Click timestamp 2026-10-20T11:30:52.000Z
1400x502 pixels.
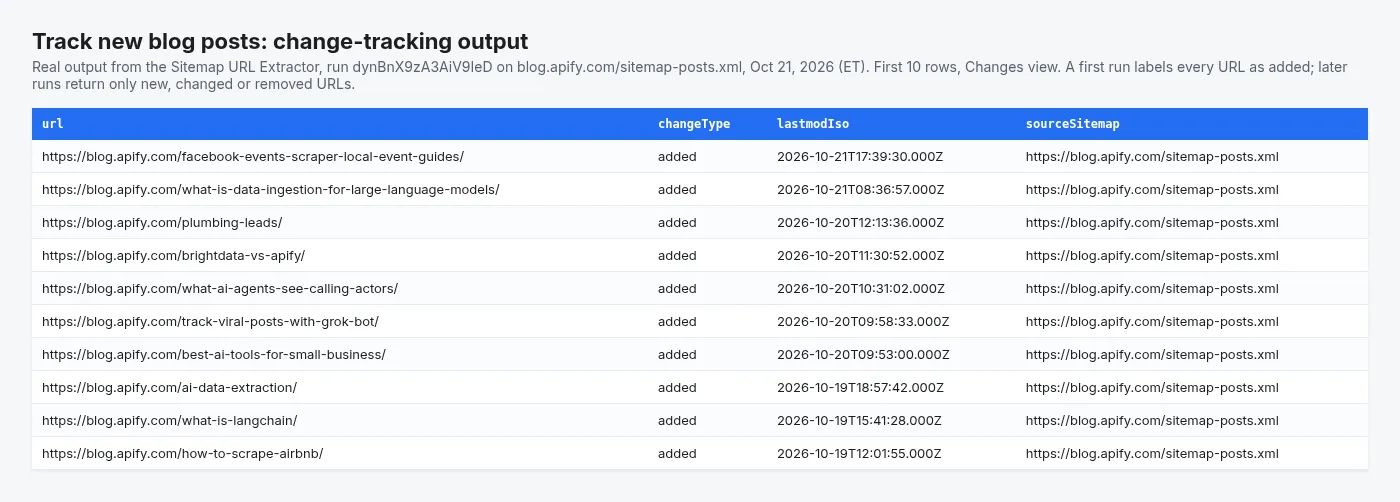pos(859,256)
